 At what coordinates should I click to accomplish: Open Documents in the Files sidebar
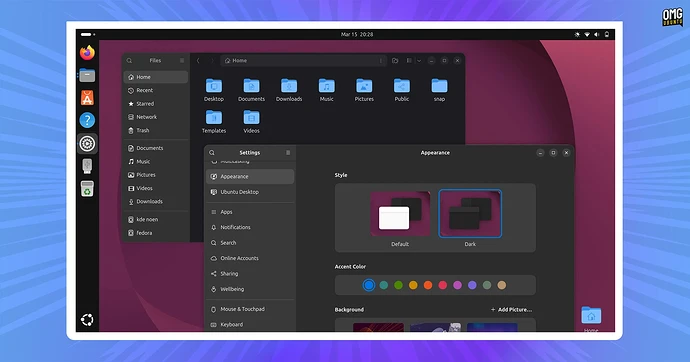[156, 148]
